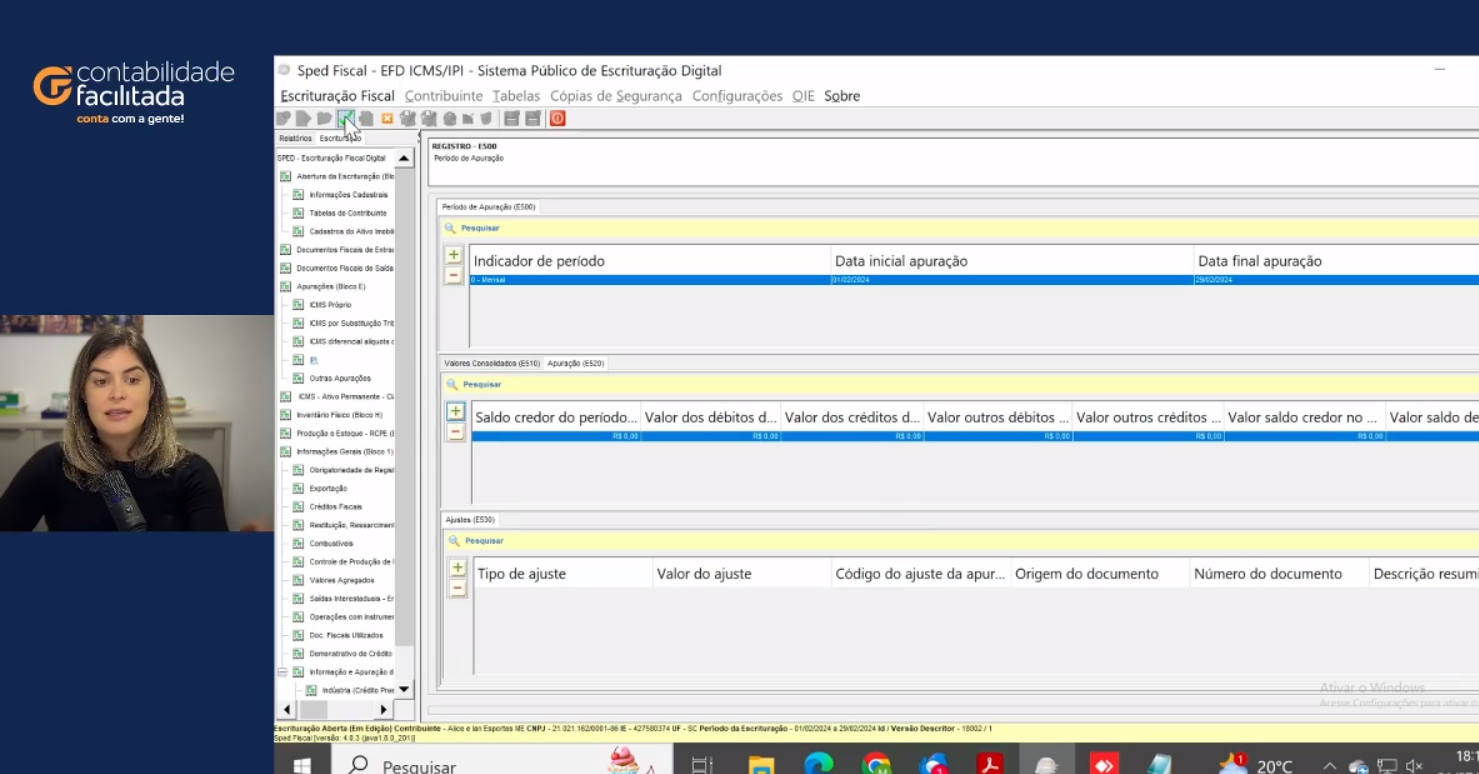Screen dimensions: 1479x774
Task: Click the icon next to Outras Apurações
Action: tap(298, 378)
